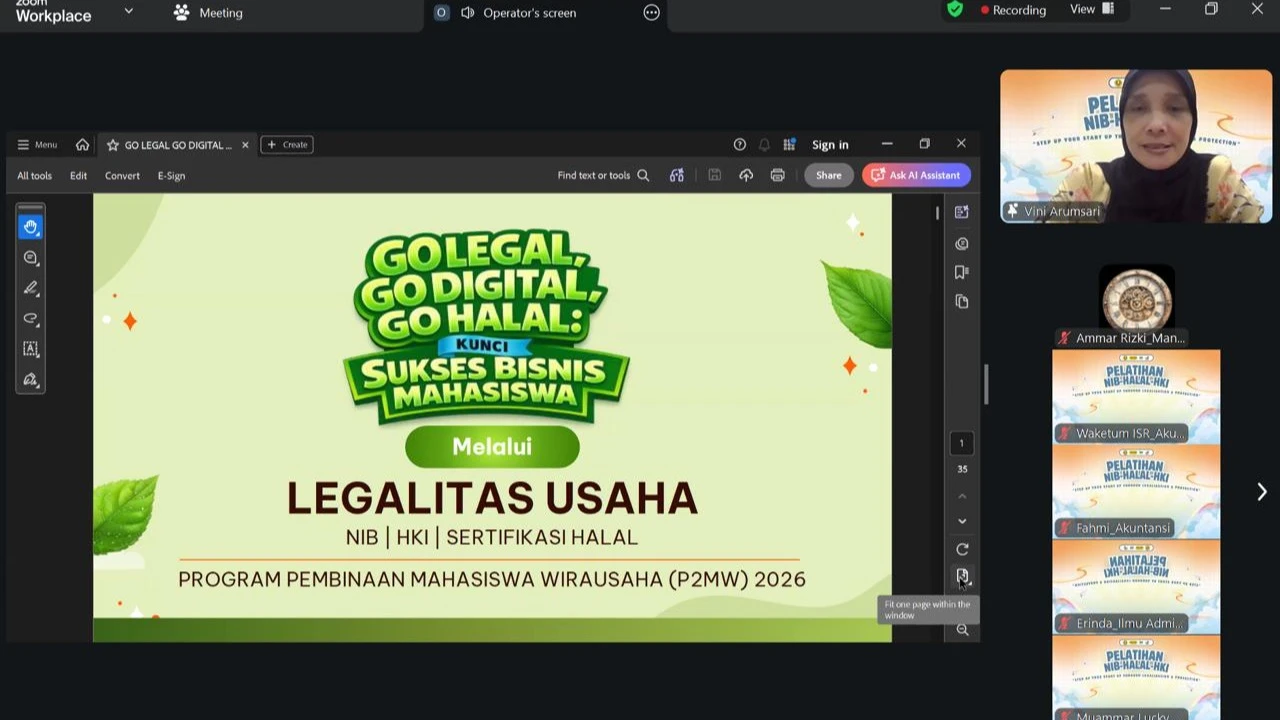
Task: Click the Share button
Action: [828, 175]
